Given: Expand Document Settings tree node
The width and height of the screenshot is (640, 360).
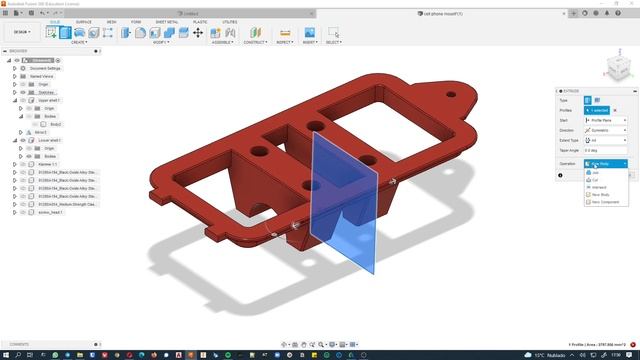Looking at the screenshot, I should pos(15,68).
